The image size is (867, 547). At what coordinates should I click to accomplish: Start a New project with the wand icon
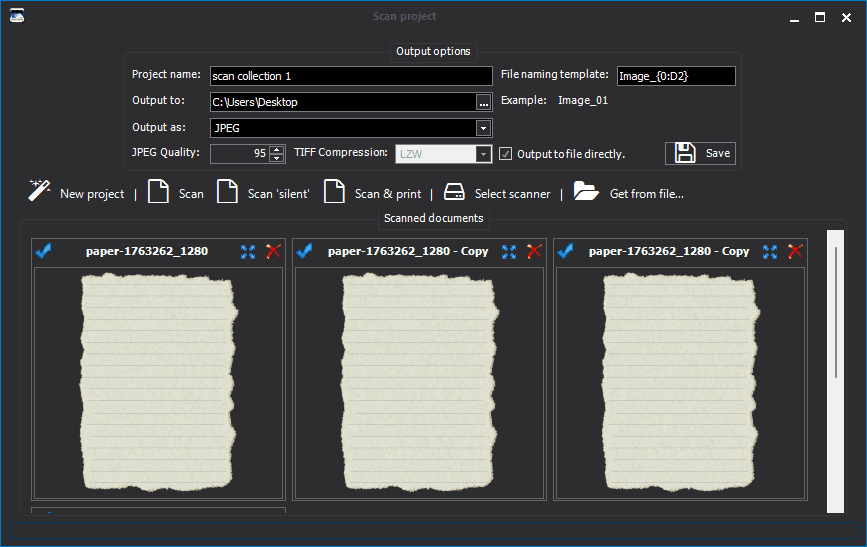point(76,193)
